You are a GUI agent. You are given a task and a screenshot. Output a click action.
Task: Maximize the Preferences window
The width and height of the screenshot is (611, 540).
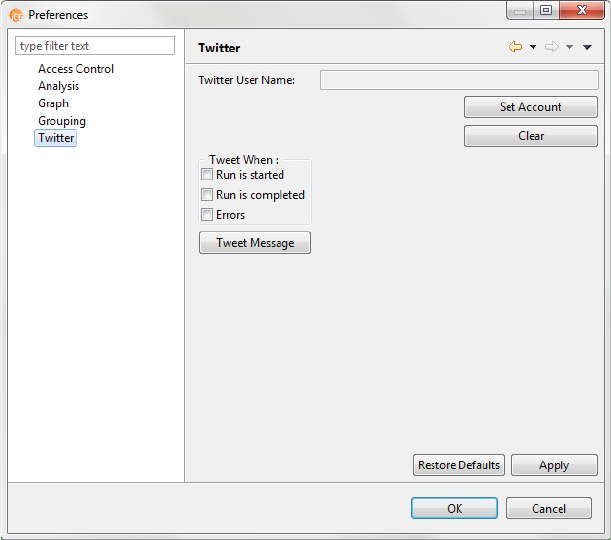(x=546, y=10)
